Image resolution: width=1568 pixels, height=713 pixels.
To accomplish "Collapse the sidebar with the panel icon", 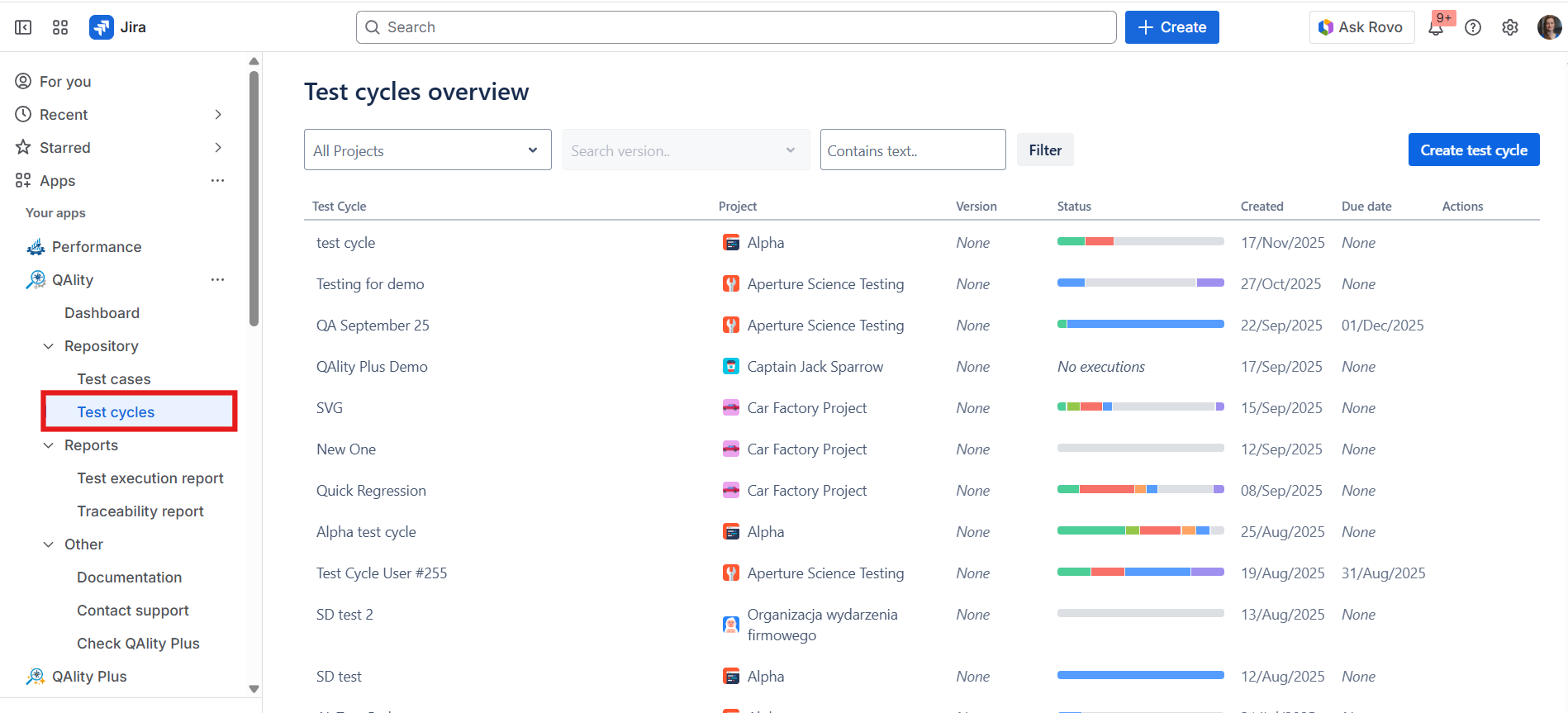I will coord(23,27).
